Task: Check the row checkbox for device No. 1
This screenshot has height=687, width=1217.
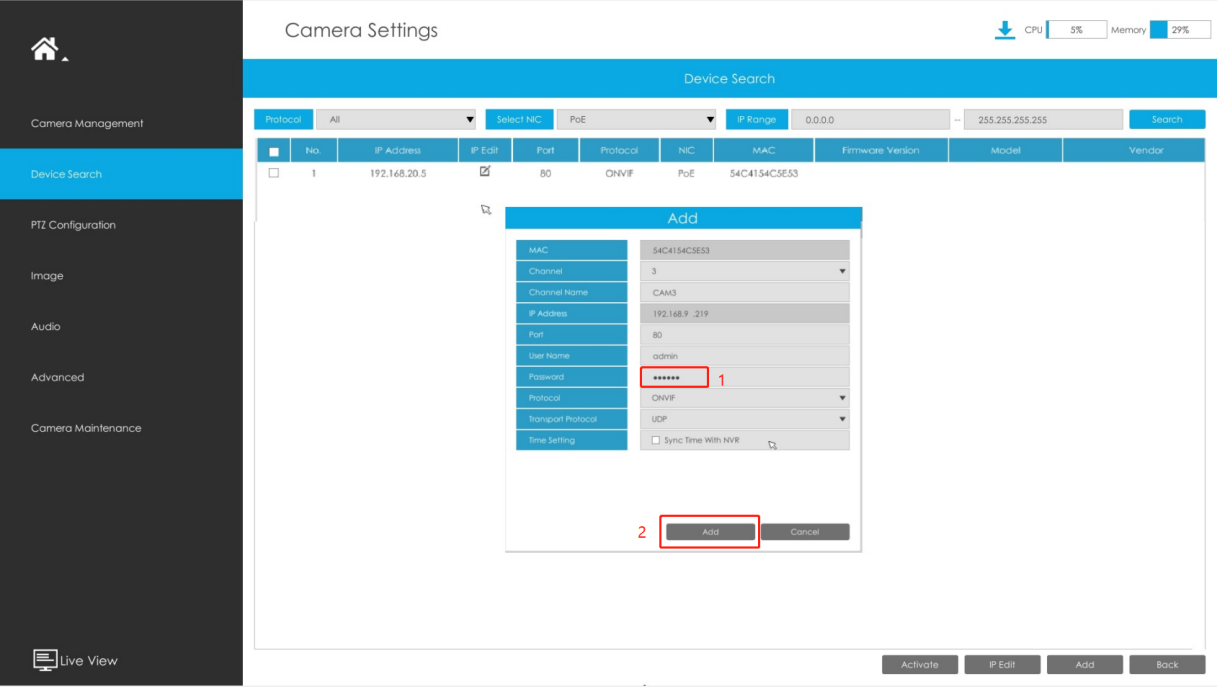Action: tap(274, 173)
